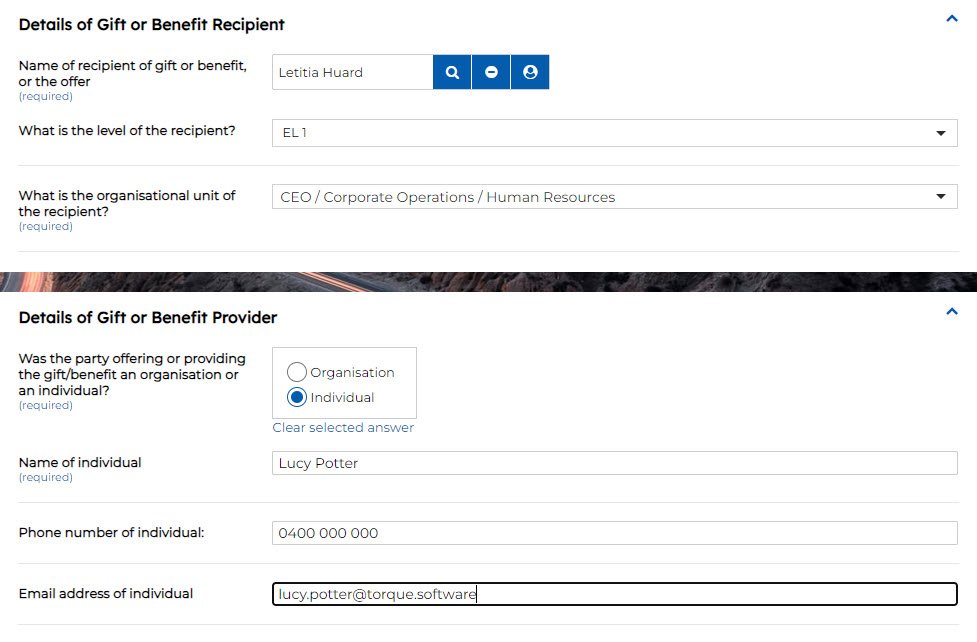The width and height of the screenshot is (977, 642).
Task: Click the recipient name field containing Letitia Huard
Action: pyautogui.click(x=352, y=72)
